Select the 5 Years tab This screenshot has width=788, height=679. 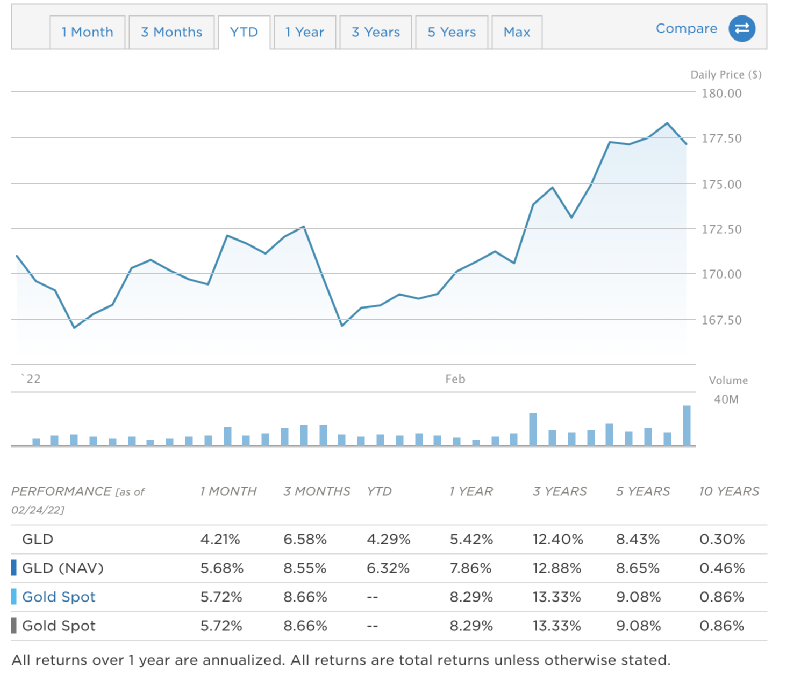coord(451,32)
